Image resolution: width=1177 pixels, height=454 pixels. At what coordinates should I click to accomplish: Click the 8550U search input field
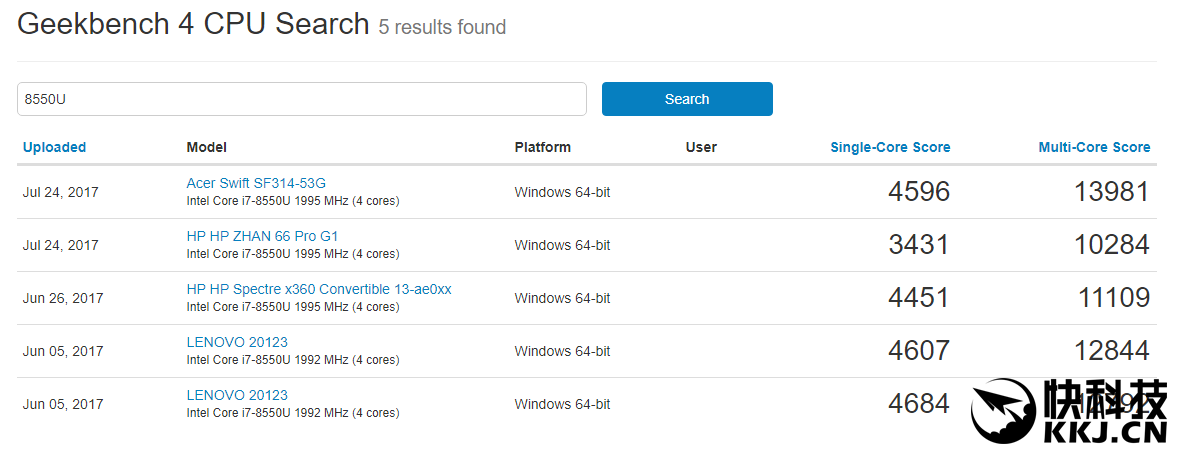tap(301, 99)
